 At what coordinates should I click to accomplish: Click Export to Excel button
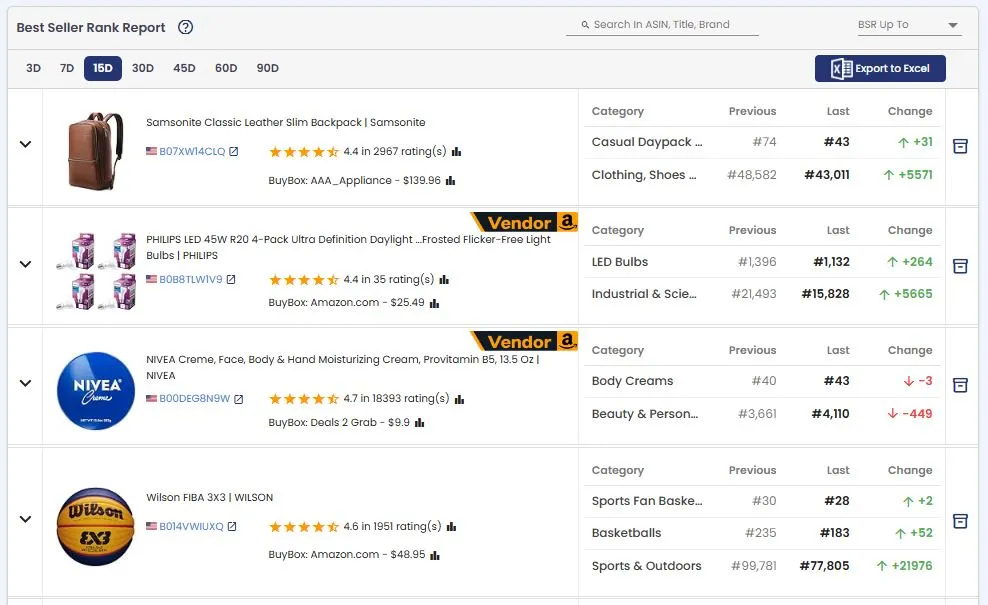[x=880, y=68]
